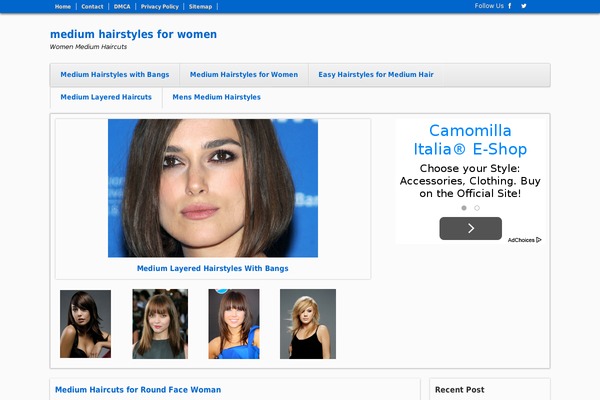This screenshot has height=400, width=600.
Task: Open Medium Haircuts for Round Face Woman post
Action: tap(138, 390)
